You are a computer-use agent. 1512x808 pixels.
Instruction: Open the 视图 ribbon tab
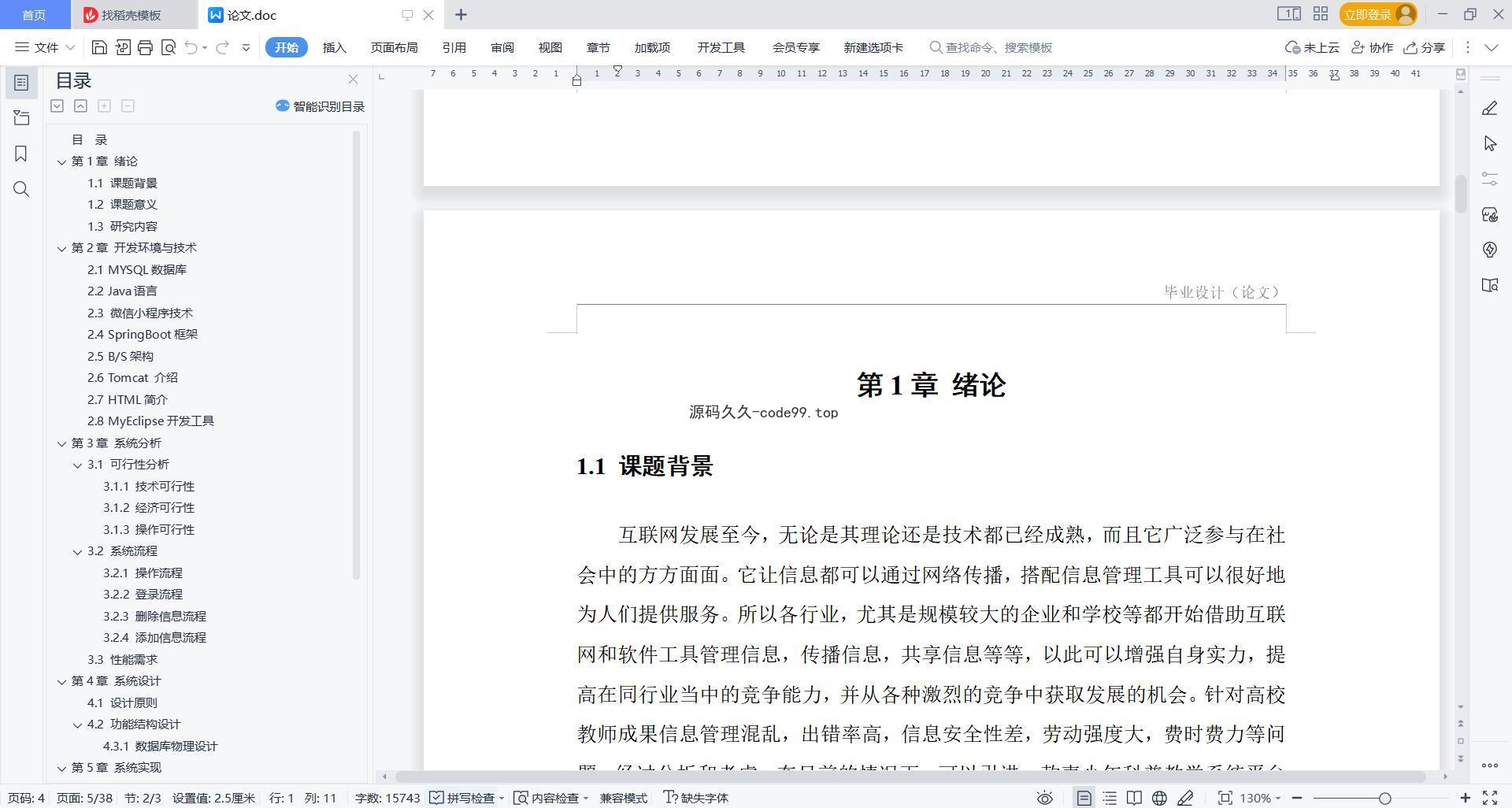click(x=550, y=47)
